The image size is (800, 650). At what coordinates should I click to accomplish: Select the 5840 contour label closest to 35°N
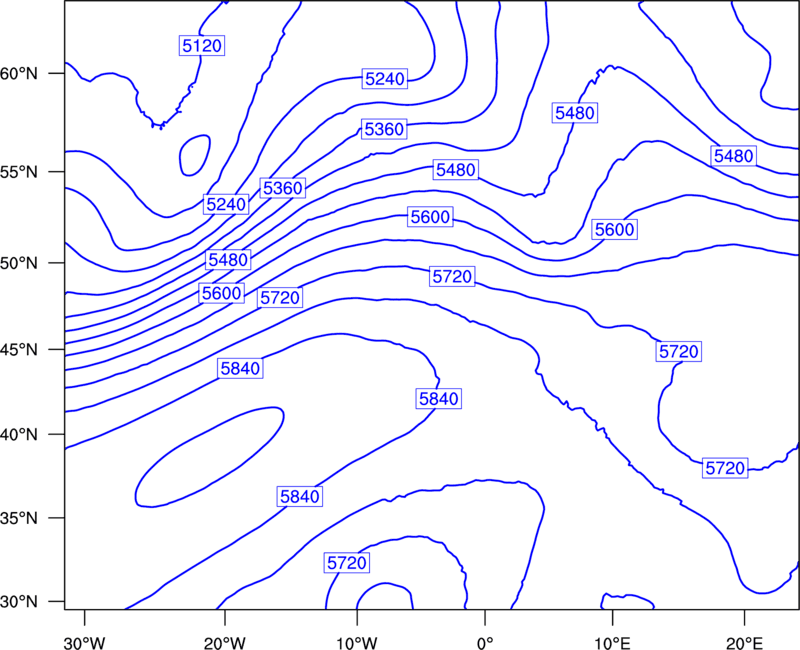[x=300, y=496]
